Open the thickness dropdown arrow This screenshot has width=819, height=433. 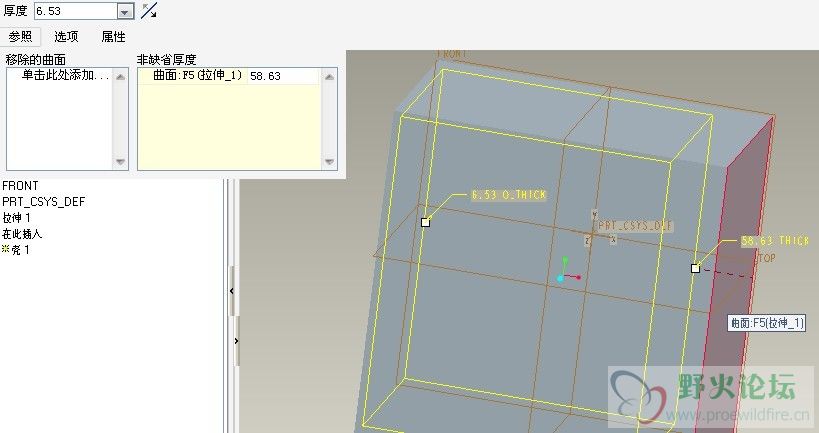tap(125, 11)
